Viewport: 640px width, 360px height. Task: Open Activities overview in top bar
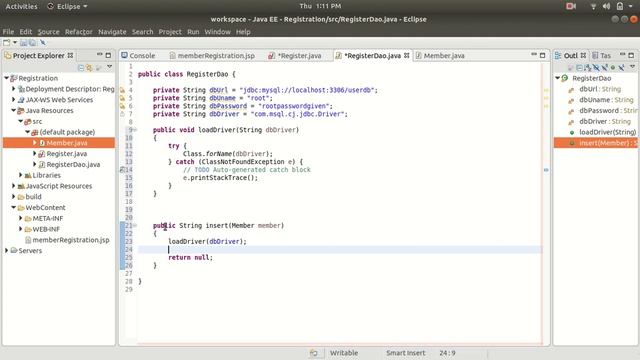pos(21,7)
